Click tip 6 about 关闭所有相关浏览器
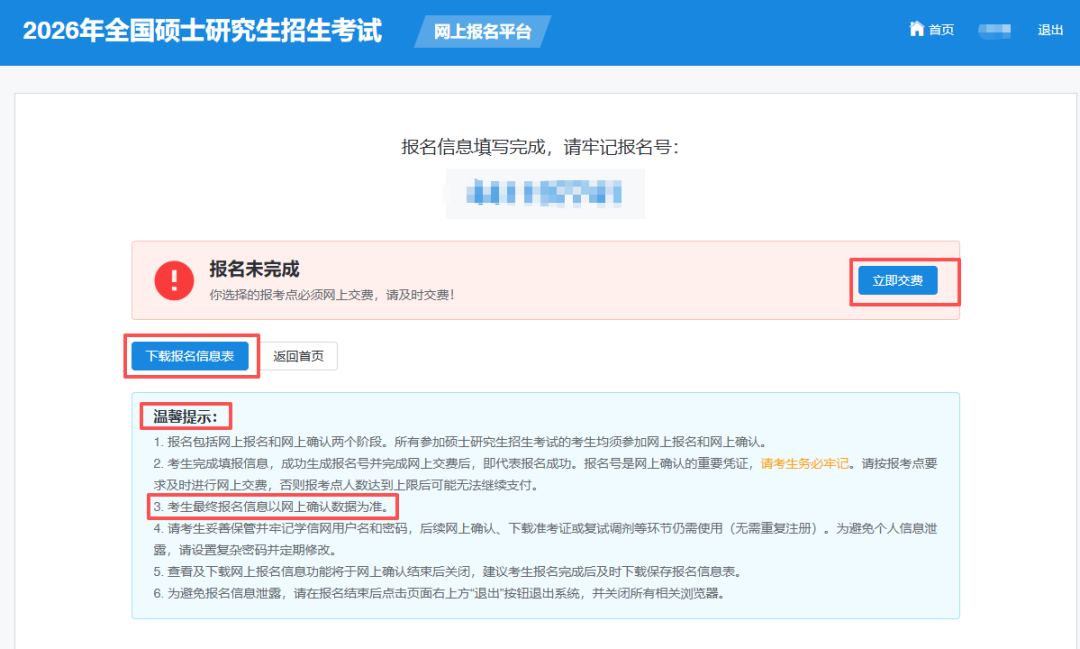The height and width of the screenshot is (649, 1080). 438,593
